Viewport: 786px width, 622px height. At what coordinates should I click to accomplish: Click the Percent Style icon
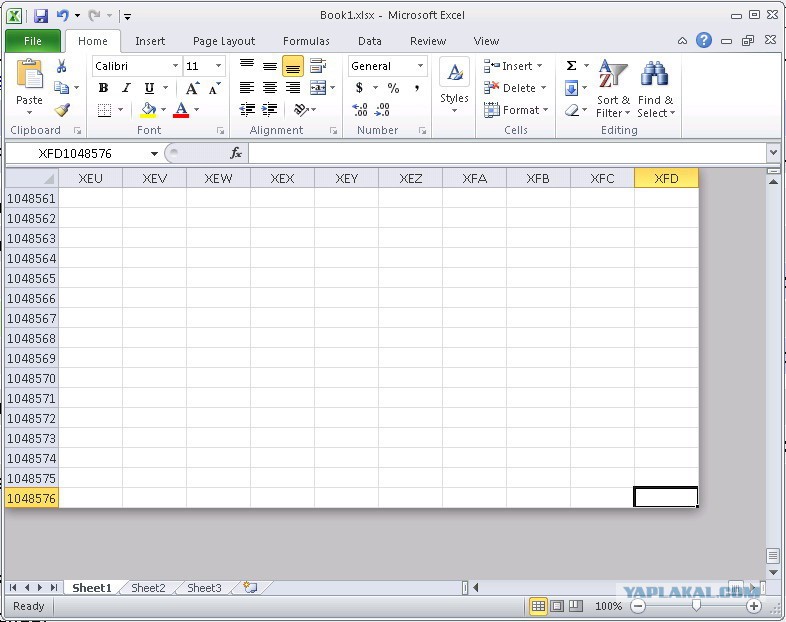tap(394, 88)
